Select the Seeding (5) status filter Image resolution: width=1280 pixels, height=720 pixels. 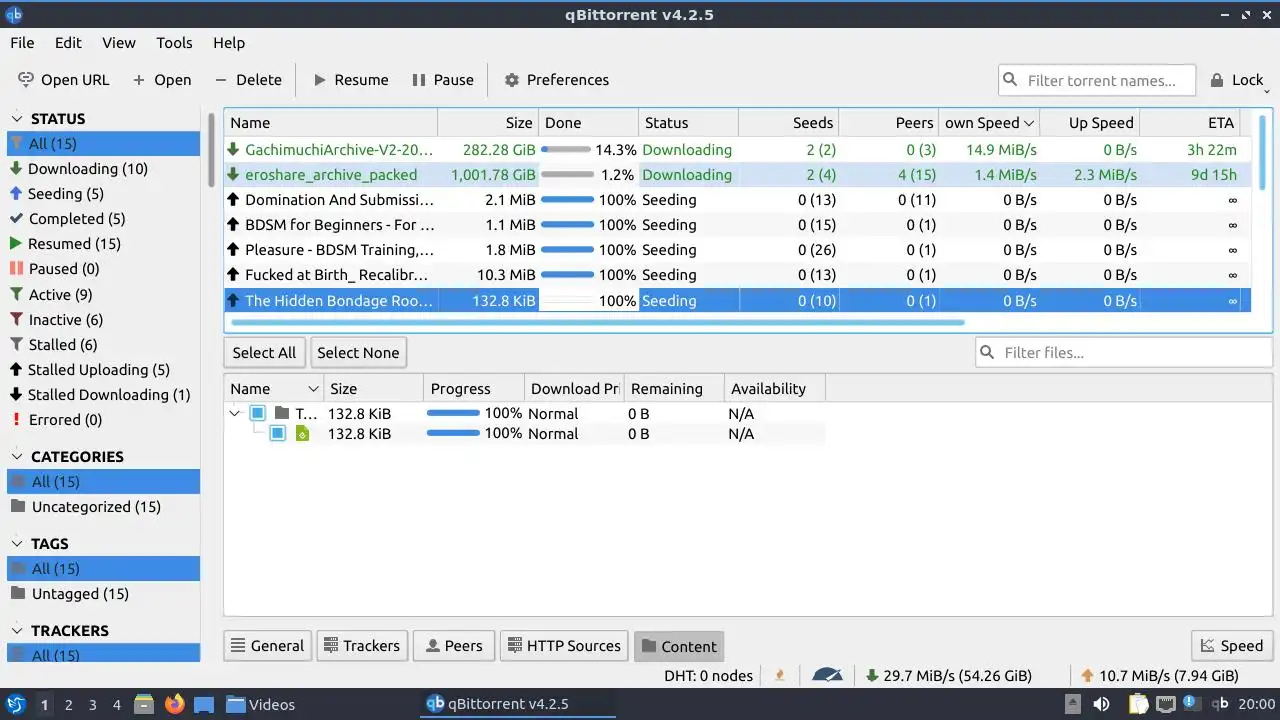[104, 194]
